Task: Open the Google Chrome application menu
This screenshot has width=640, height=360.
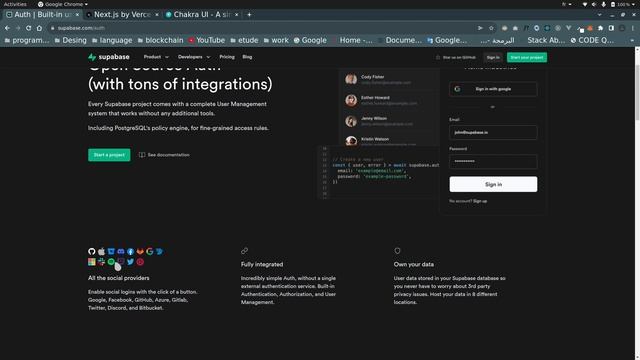Action: [x=62, y=4]
